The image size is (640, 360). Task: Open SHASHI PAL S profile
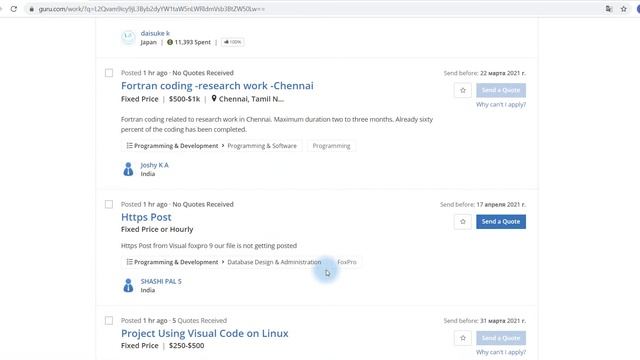click(x=161, y=281)
